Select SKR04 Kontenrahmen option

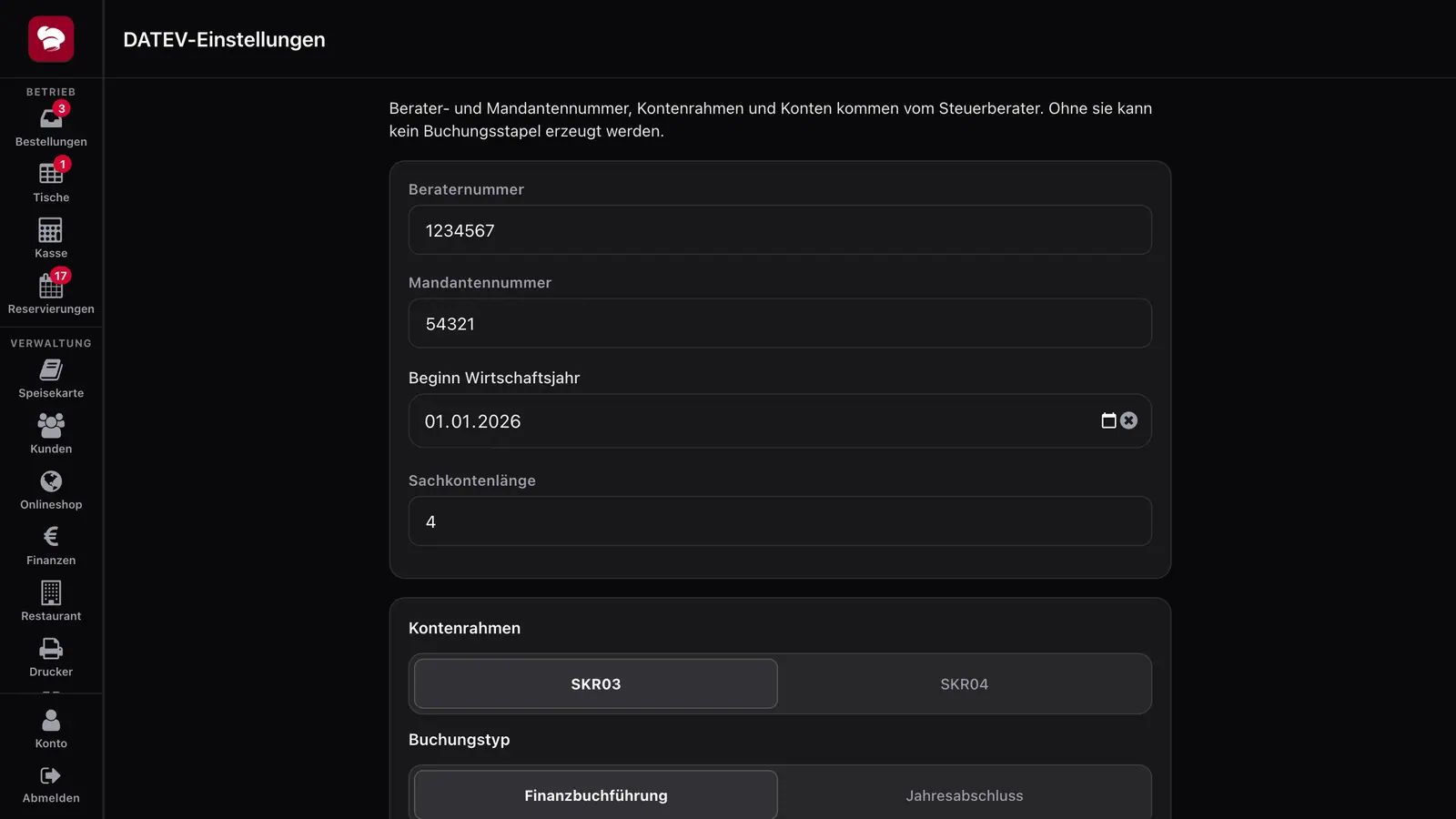coord(965,683)
